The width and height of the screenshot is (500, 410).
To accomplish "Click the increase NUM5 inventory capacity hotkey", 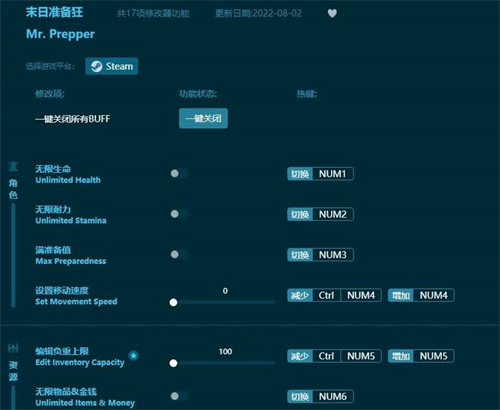I will (421, 356).
